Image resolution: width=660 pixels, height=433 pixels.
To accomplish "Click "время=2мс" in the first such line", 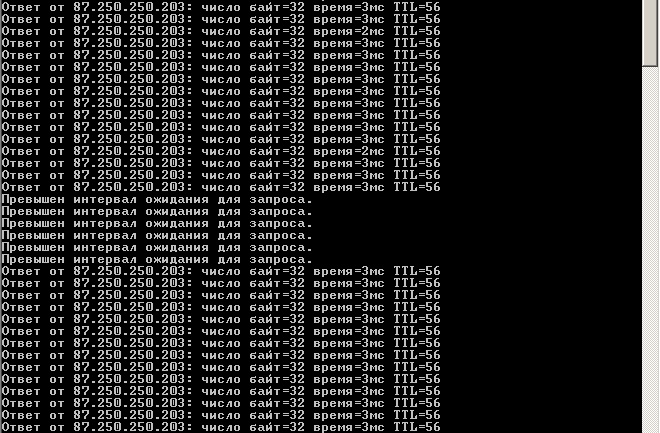I will [349, 32].
